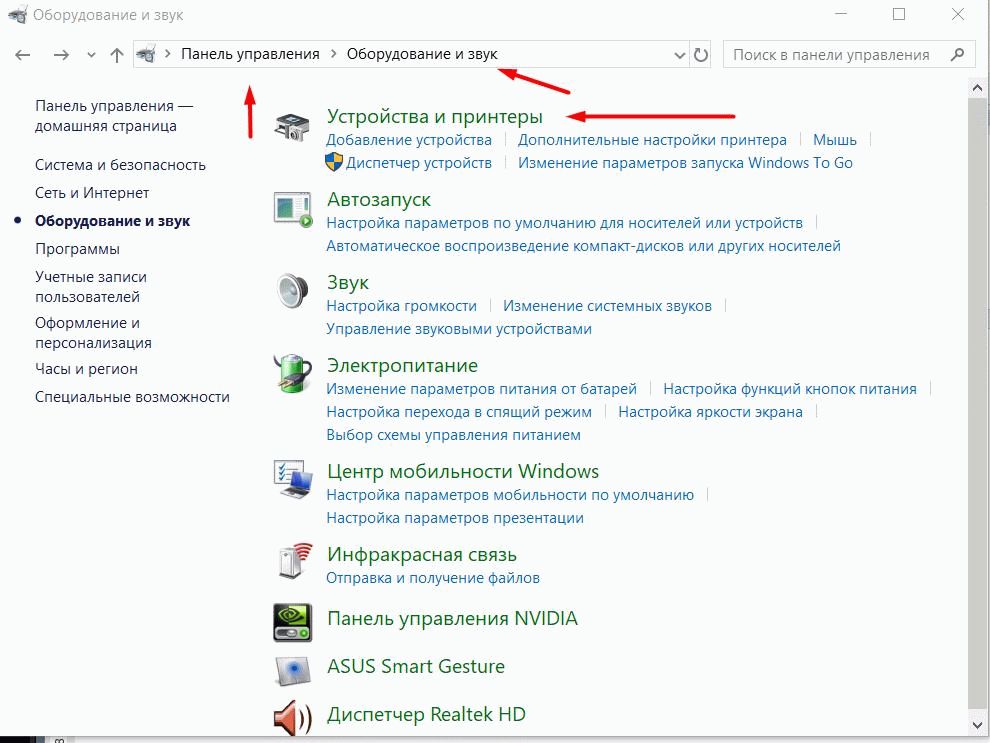The width and height of the screenshot is (990, 743).
Task: Go up one level with up arrow
Action: (116, 55)
